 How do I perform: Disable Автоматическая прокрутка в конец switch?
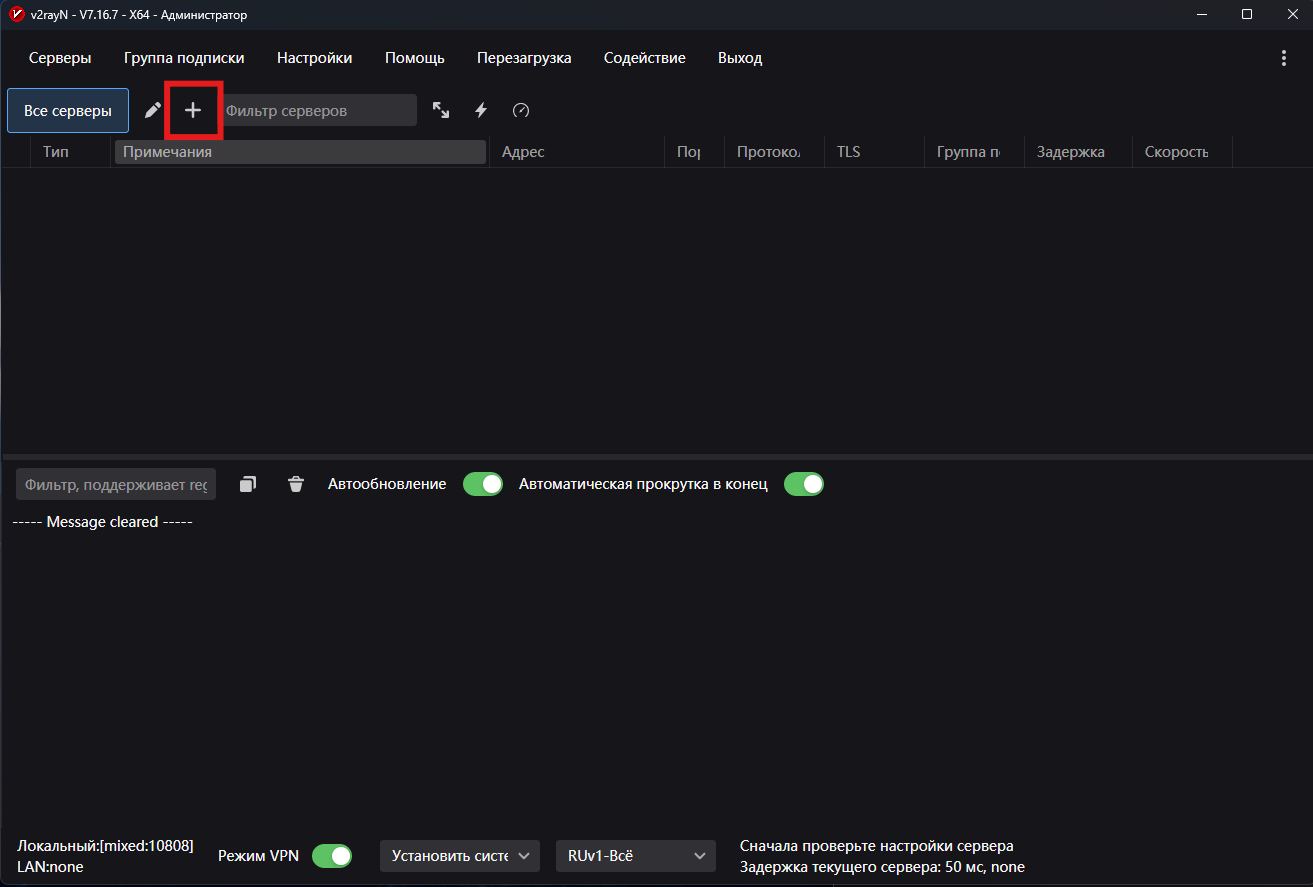tap(803, 484)
